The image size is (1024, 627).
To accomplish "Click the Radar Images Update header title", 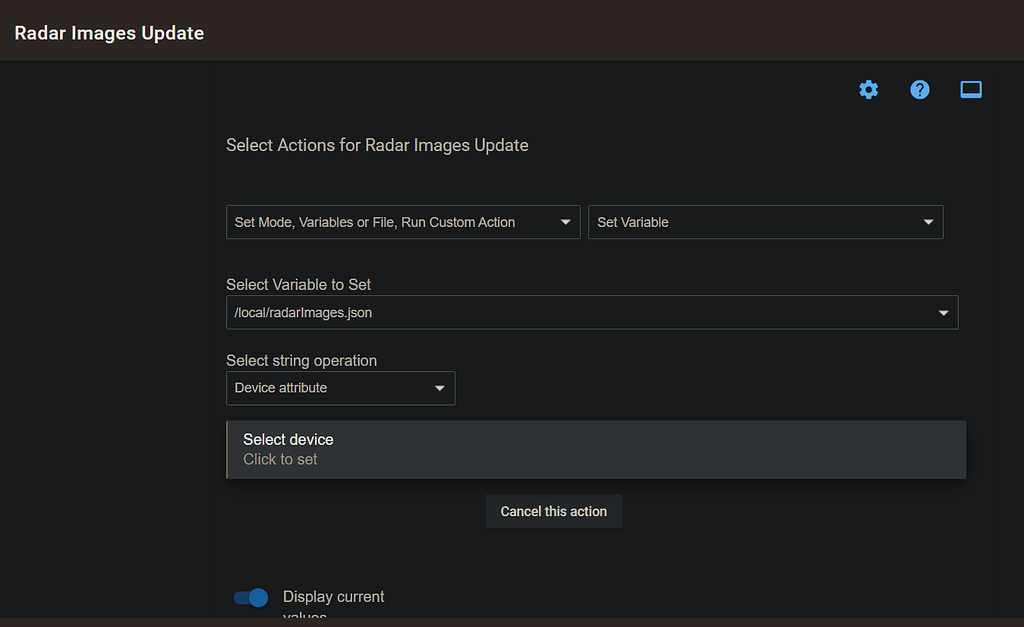I will [x=109, y=32].
